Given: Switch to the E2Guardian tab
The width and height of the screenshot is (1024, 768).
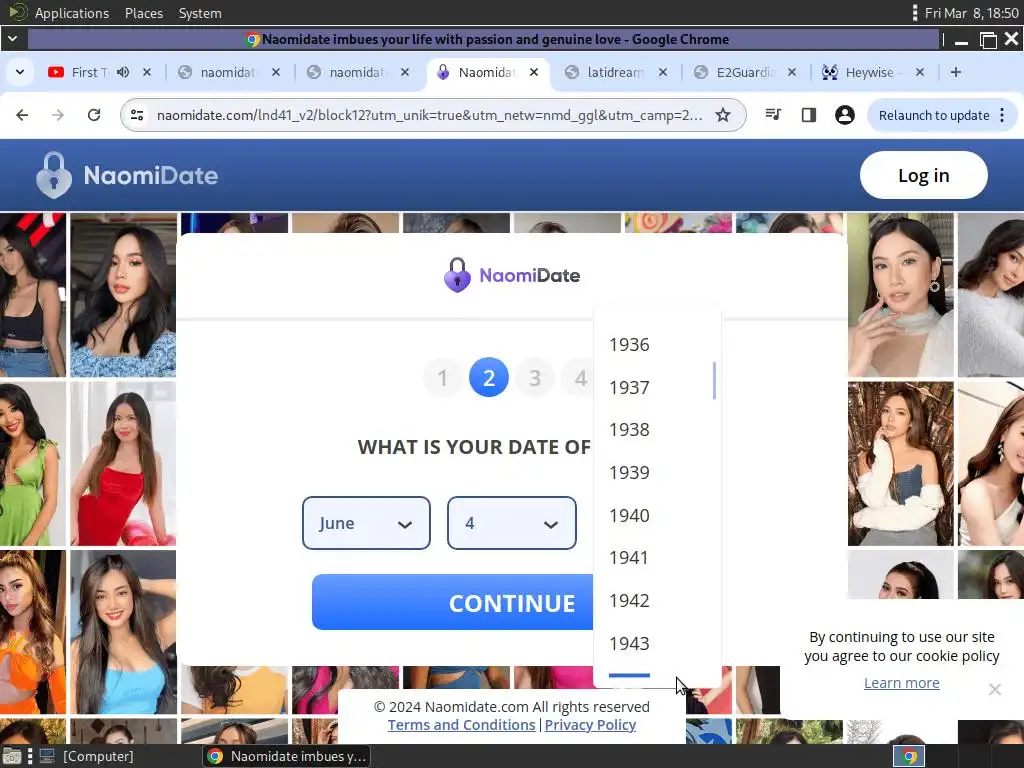Looking at the screenshot, I should [x=744, y=72].
